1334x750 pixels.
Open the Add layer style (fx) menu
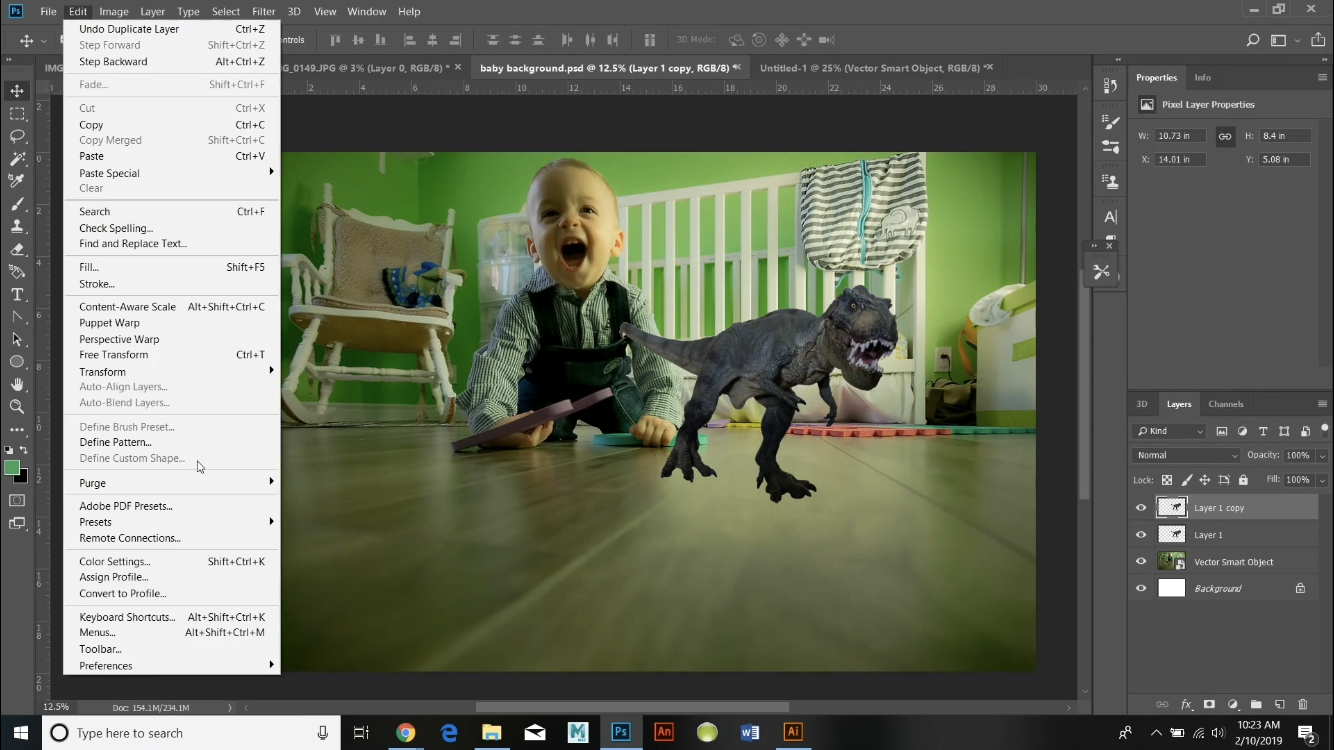[x=1186, y=705]
